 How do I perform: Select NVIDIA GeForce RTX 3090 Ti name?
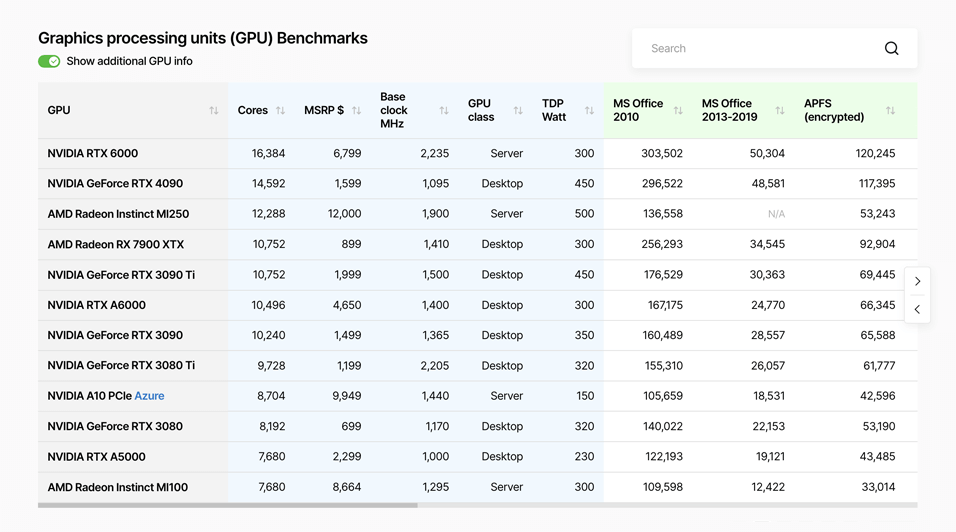[x=121, y=275]
